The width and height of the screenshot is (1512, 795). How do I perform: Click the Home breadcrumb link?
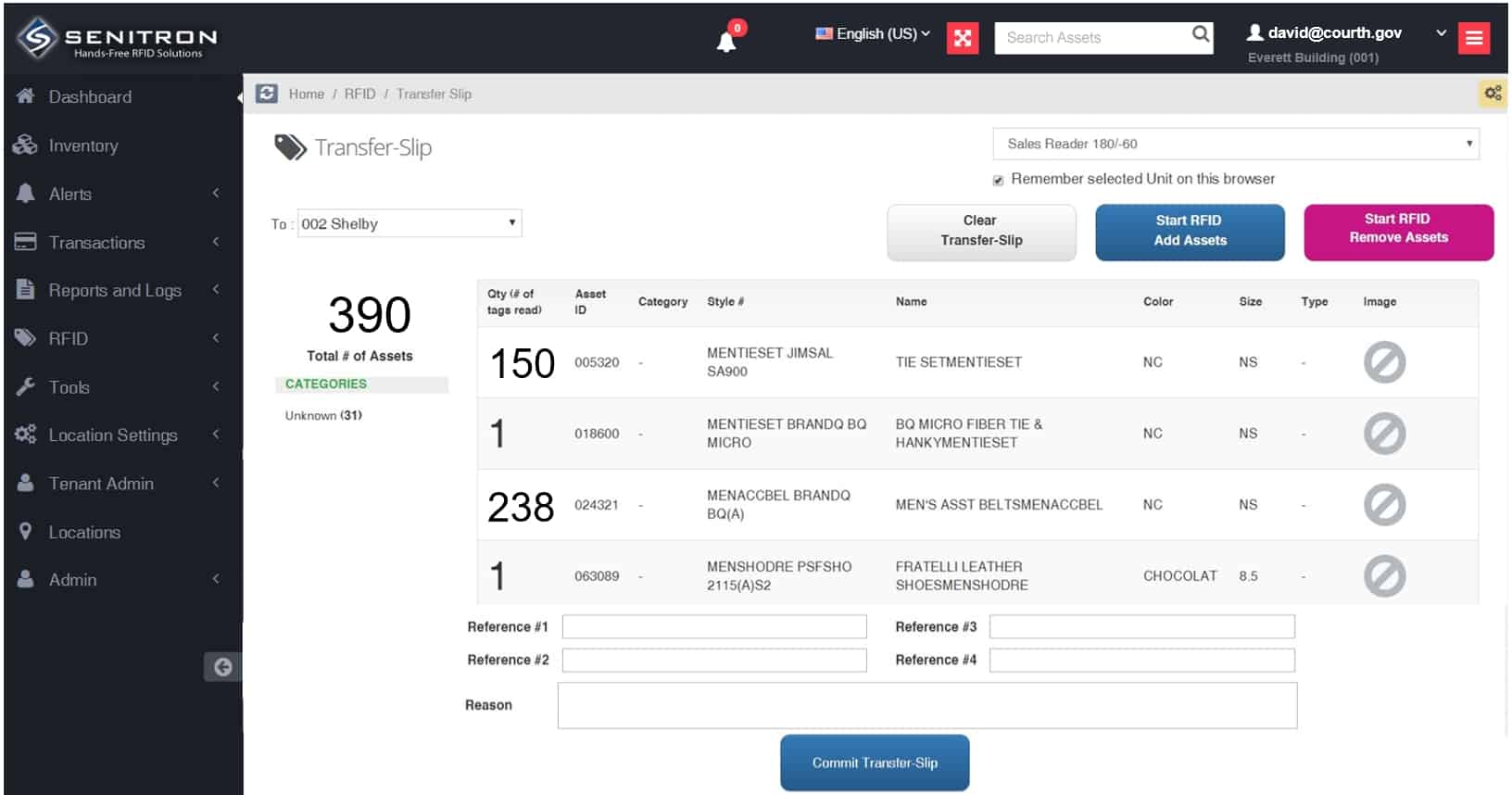306,94
